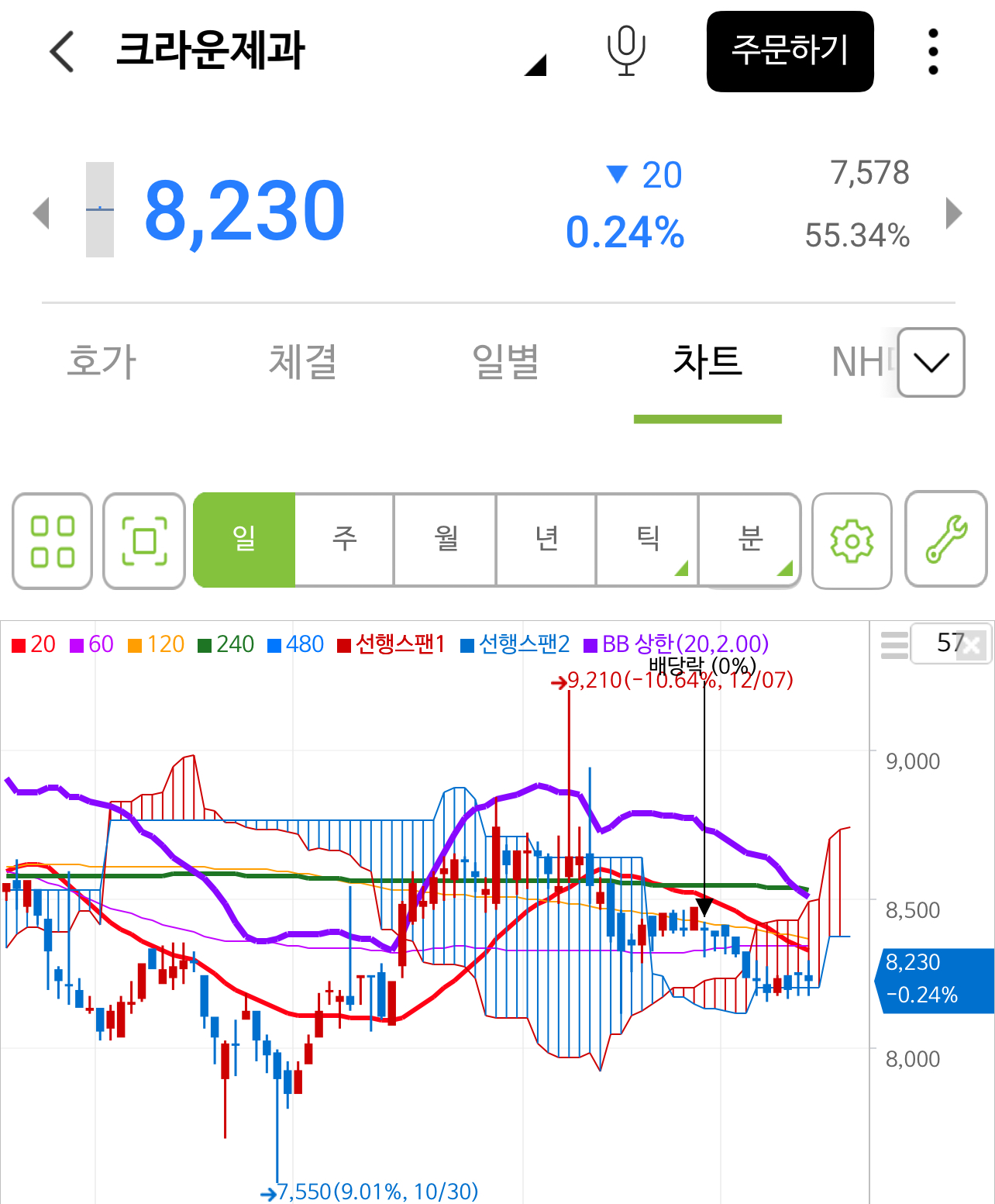The width and height of the screenshot is (995, 1204).
Task: Tap the stock name 크라운제과
Action: coord(210,51)
